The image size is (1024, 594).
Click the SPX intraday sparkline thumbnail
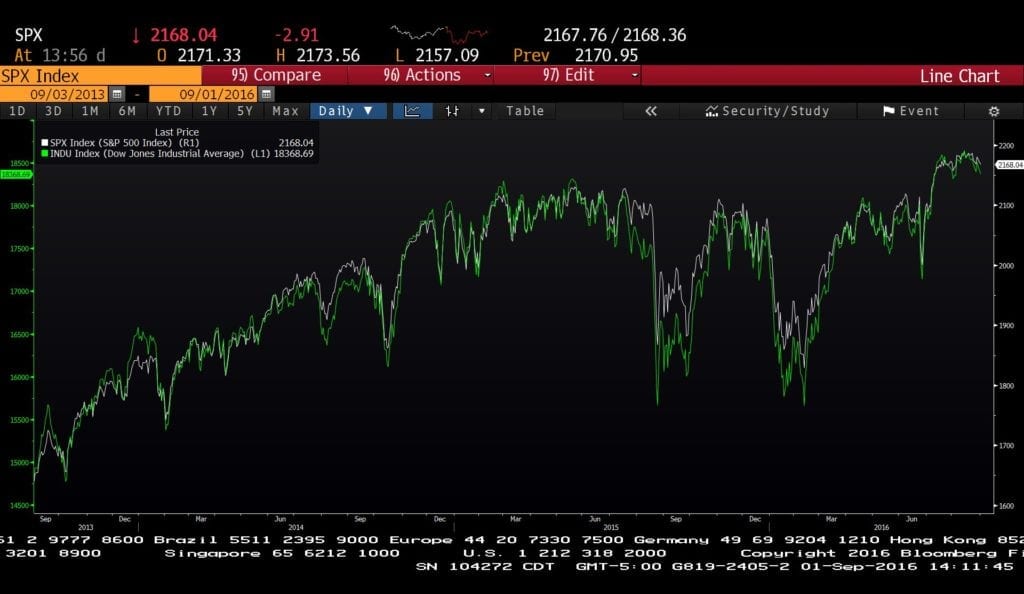click(439, 34)
